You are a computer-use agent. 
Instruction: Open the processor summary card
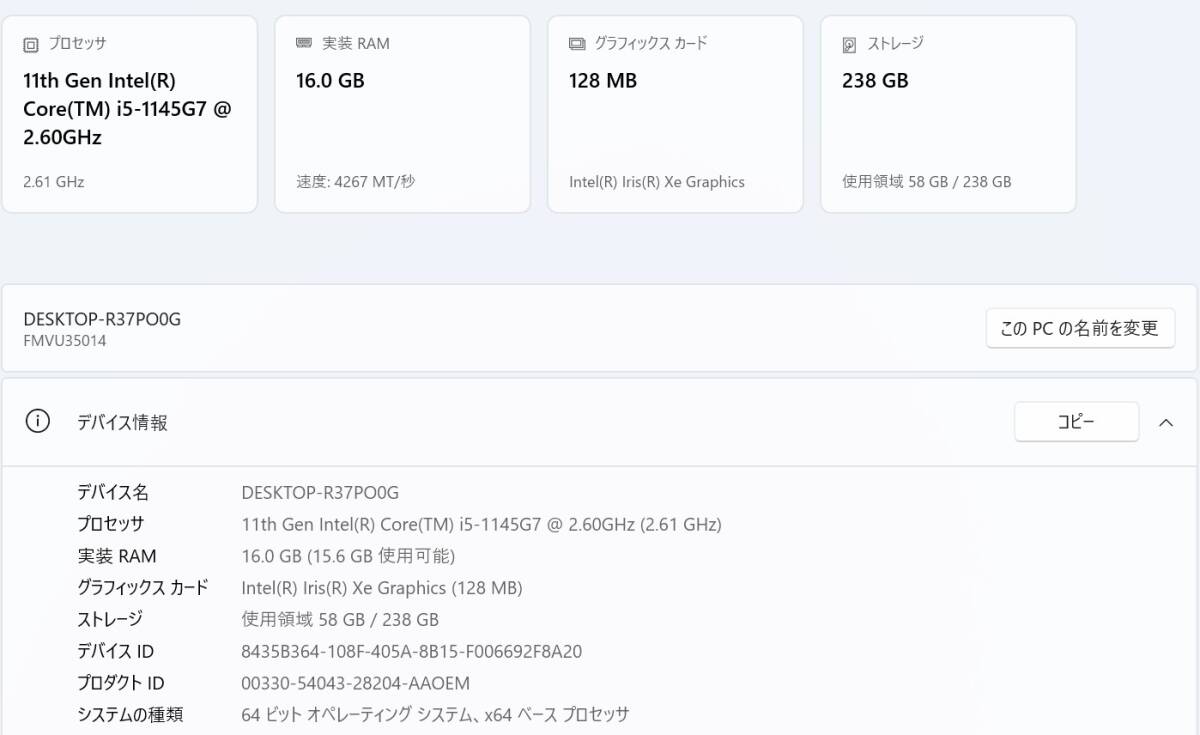(x=130, y=114)
